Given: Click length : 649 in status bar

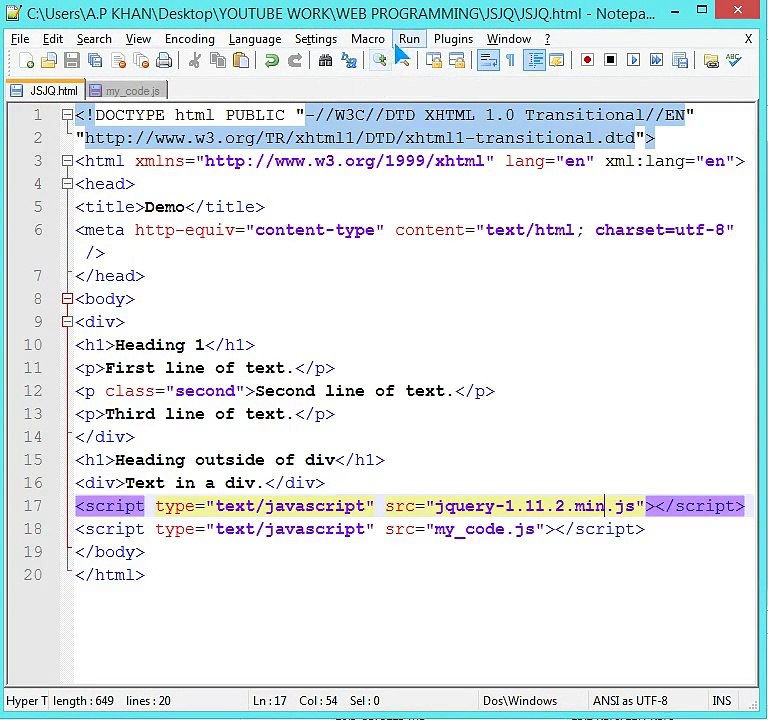Looking at the screenshot, I should pos(83,701).
